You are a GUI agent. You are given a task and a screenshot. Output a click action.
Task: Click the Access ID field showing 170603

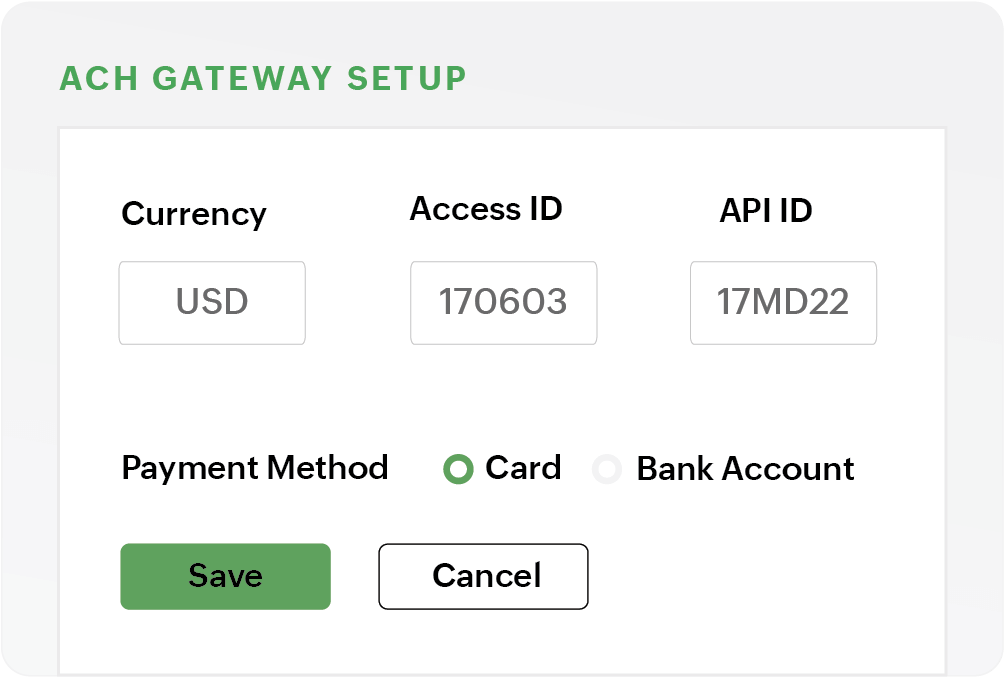pyautogui.click(x=503, y=303)
